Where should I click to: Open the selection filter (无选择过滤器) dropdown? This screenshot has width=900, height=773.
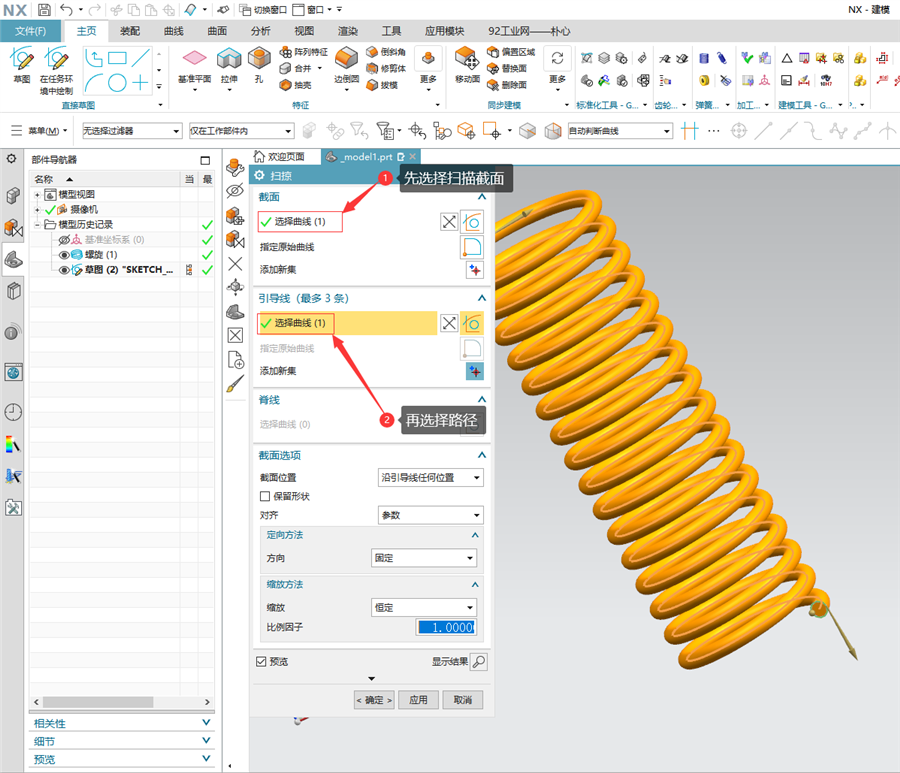click(x=132, y=131)
